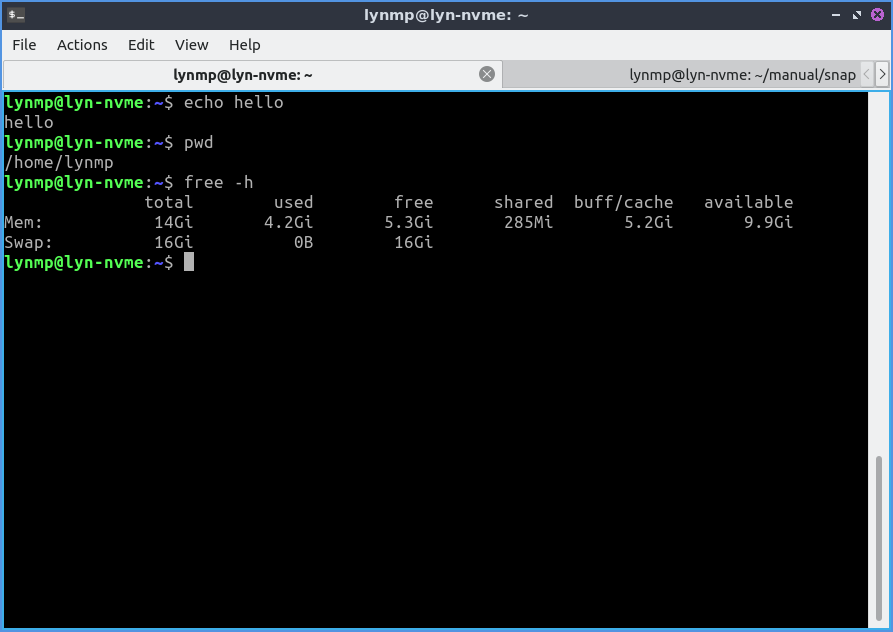The width and height of the screenshot is (893, 632).
Task: Open the Actions menu
Action: [x=82, y=45]
